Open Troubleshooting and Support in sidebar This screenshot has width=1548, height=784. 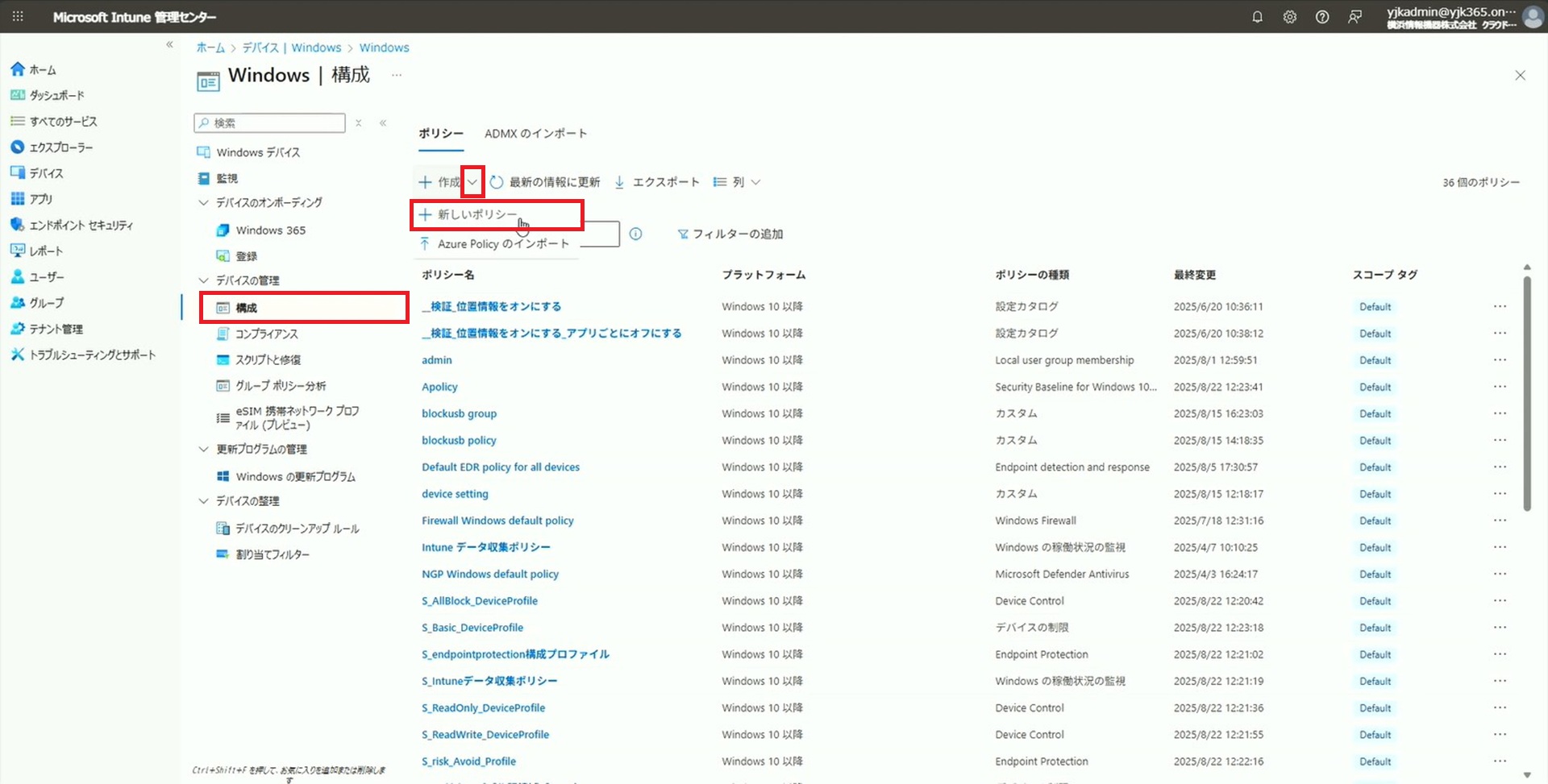[92, 355]
